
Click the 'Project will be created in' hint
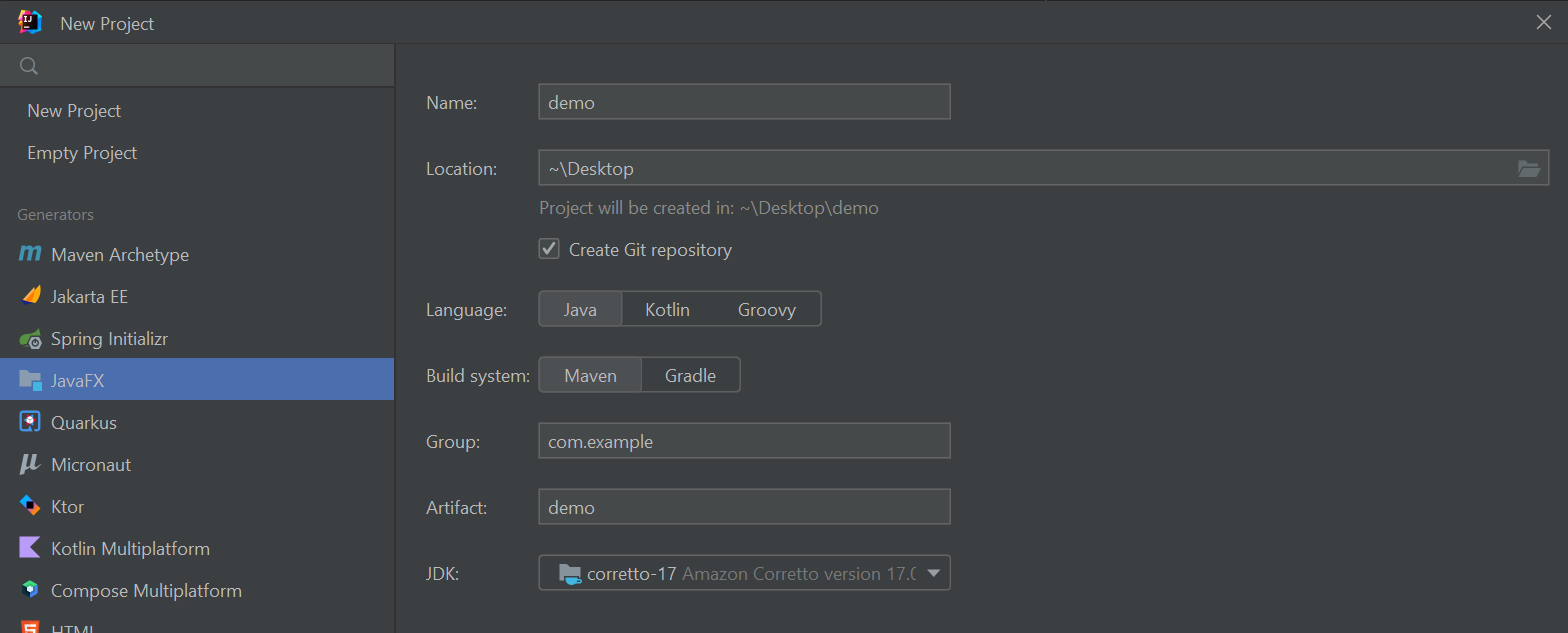(x=709, y=208)
